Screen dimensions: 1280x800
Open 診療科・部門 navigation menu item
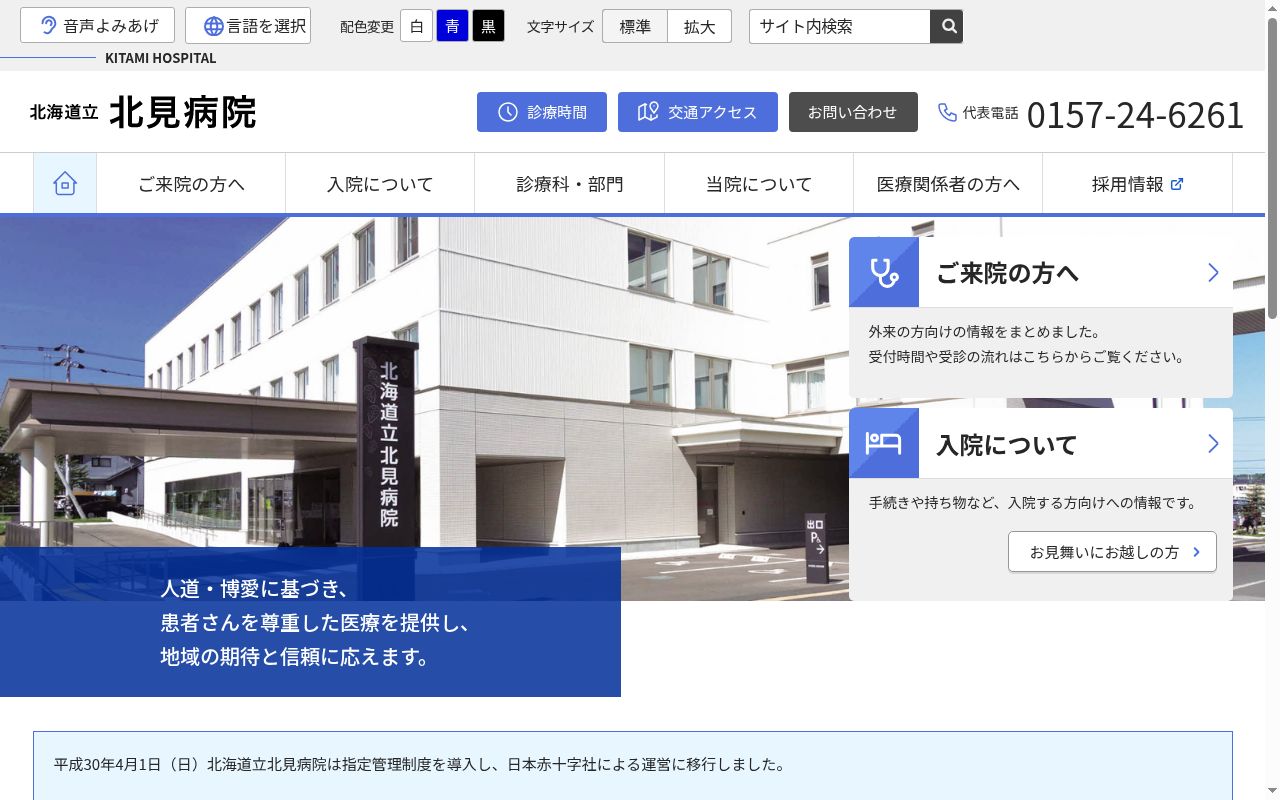(x=569, y=184)
